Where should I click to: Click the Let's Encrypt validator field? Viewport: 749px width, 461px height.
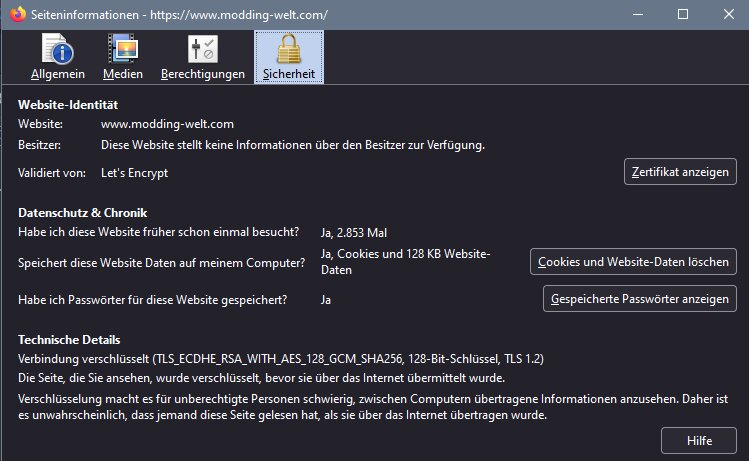coord(135,172)
